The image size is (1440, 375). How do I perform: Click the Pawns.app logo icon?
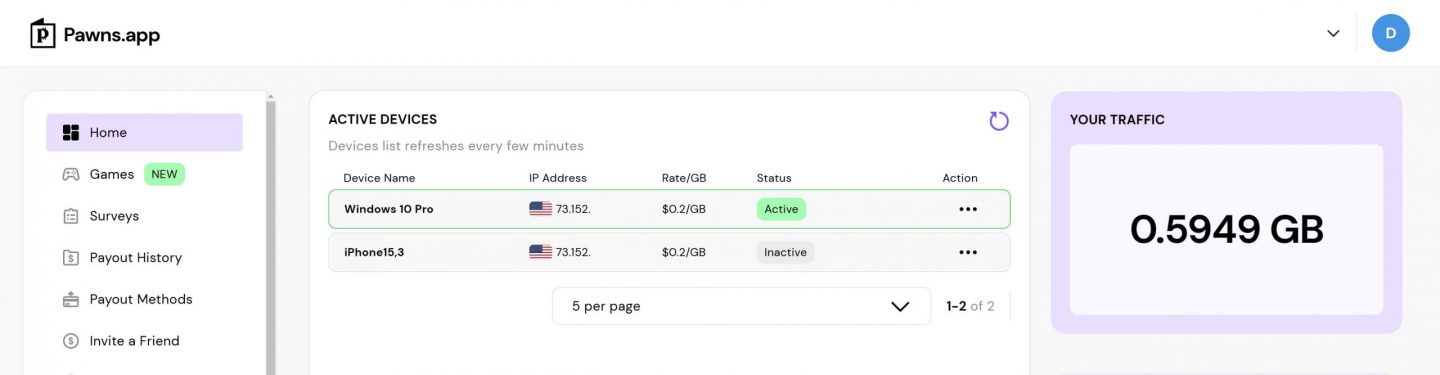43,34
